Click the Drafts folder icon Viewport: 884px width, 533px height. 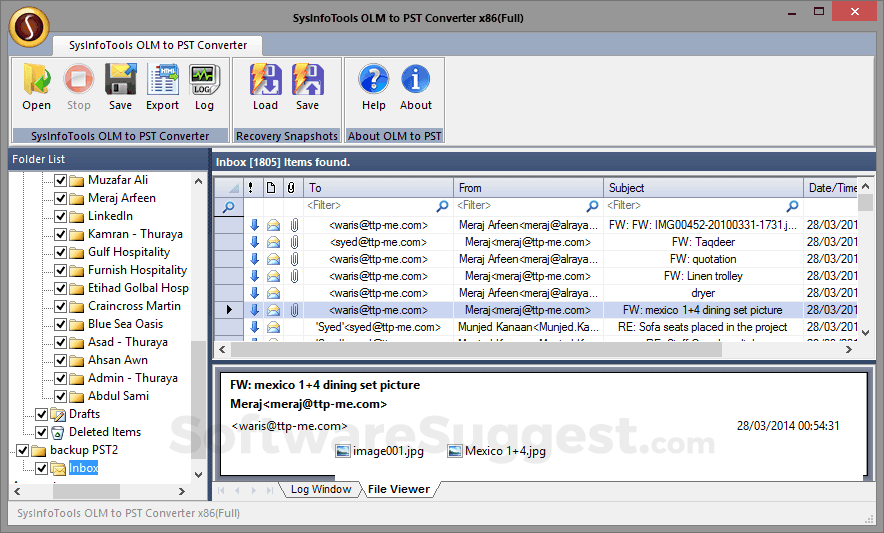58,415
